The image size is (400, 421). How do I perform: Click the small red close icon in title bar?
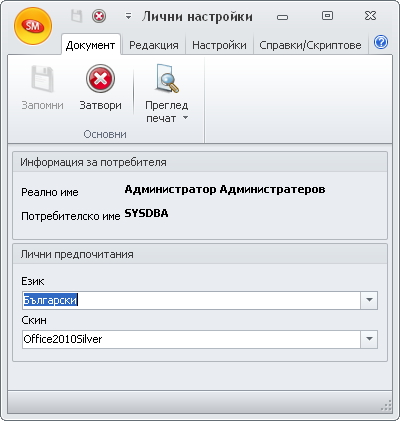(x=99, y=16)
